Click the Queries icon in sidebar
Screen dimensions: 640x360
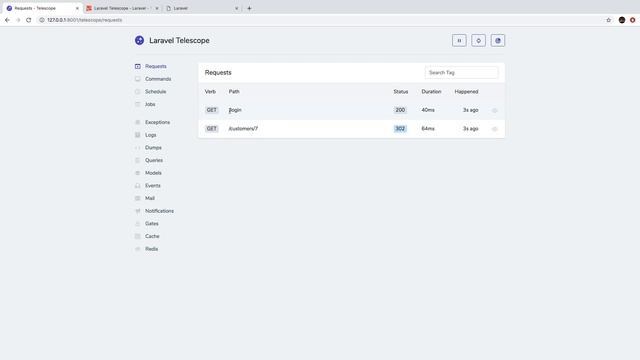coord(138,160)
